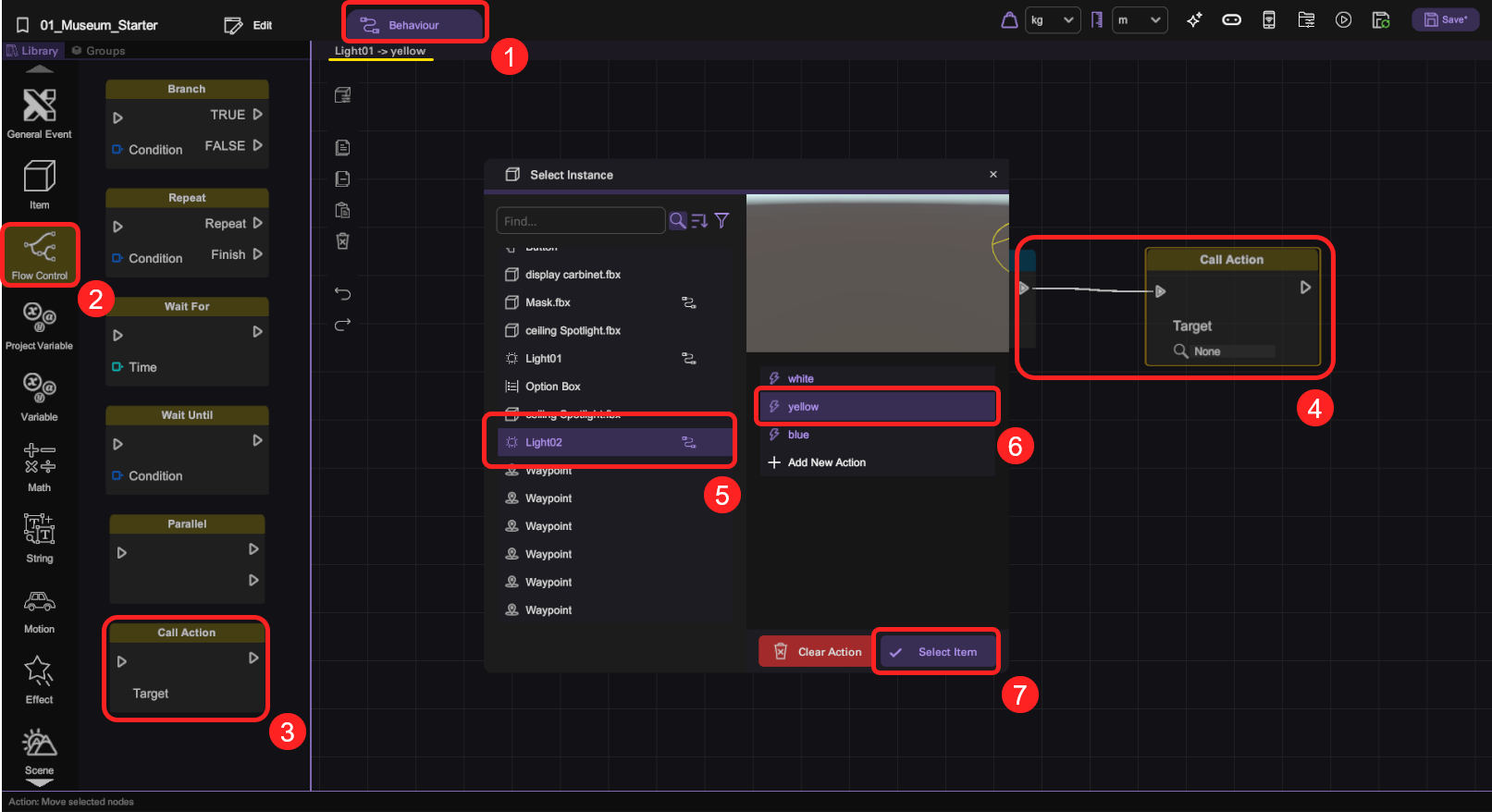Open the Project Variable category

click(39, 324)
